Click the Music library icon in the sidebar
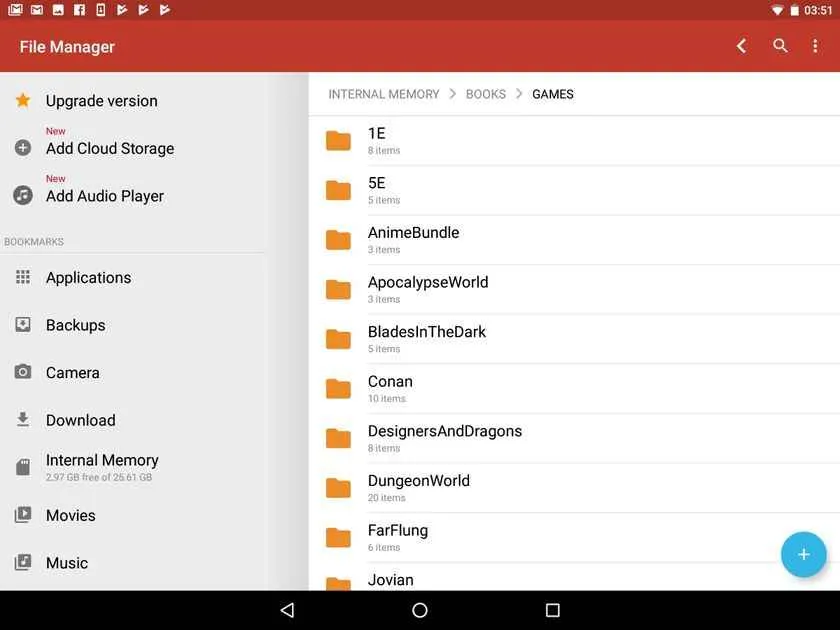Screen dimensions: 840x630 [x=23, y=562]
